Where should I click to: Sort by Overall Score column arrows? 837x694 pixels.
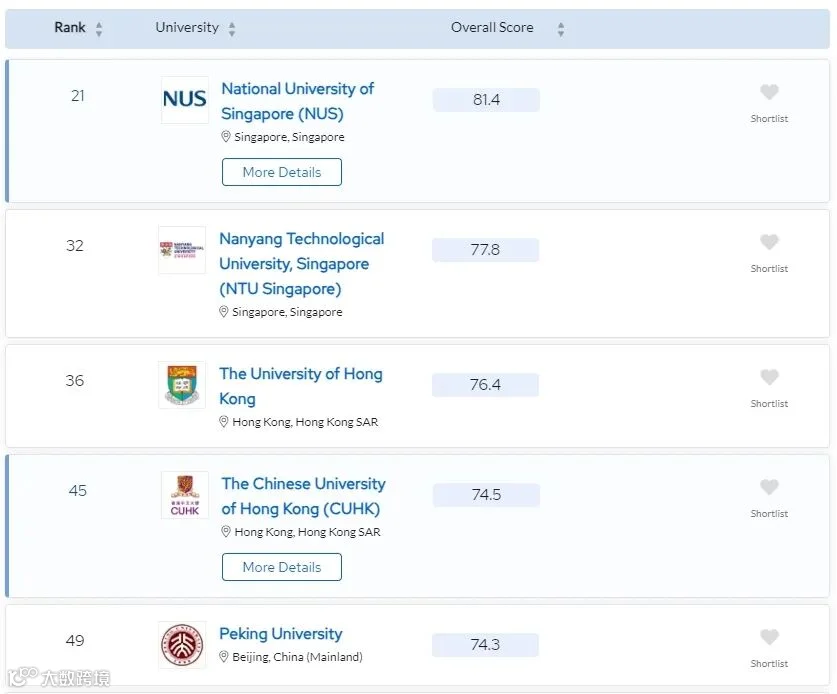[x=560, y=29]
